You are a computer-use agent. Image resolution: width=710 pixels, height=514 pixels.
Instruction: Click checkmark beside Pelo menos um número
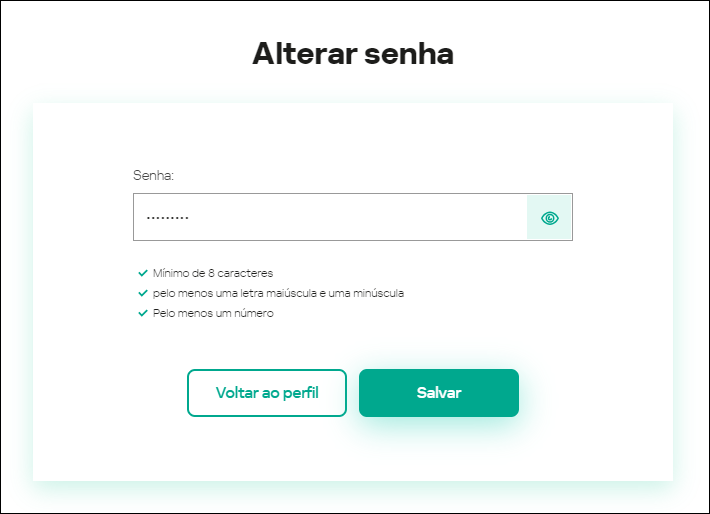point(143,313)
